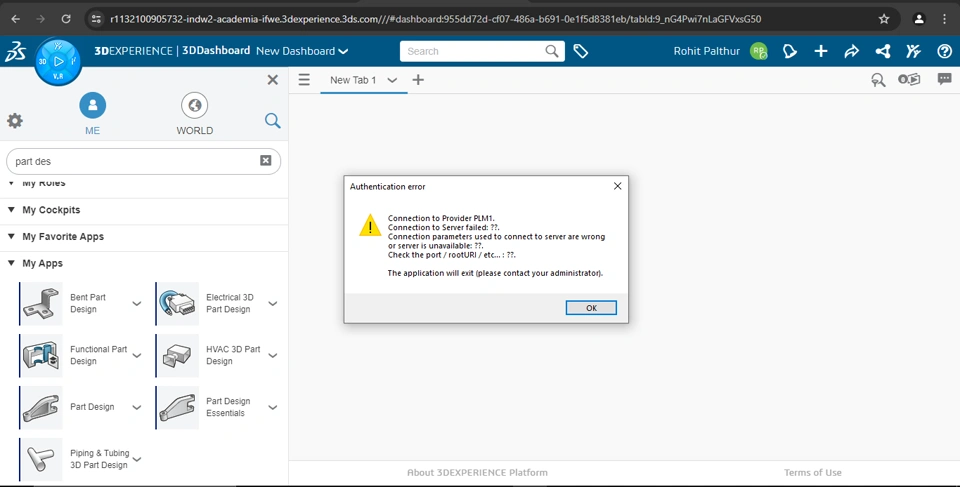960x487 pixels.
Task: Click the co-review presentation icon
Action: pos(909,80)
